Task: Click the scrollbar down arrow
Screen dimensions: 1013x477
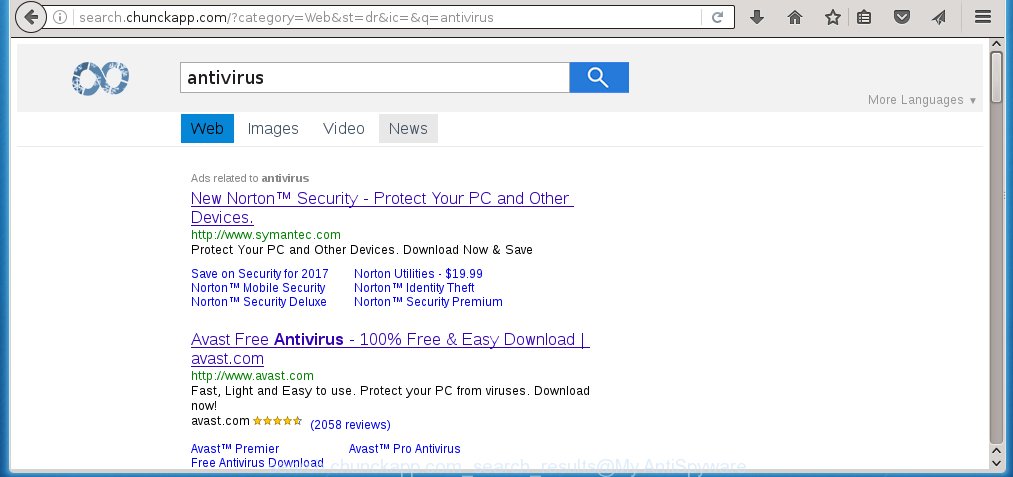Action: point(997,463)
